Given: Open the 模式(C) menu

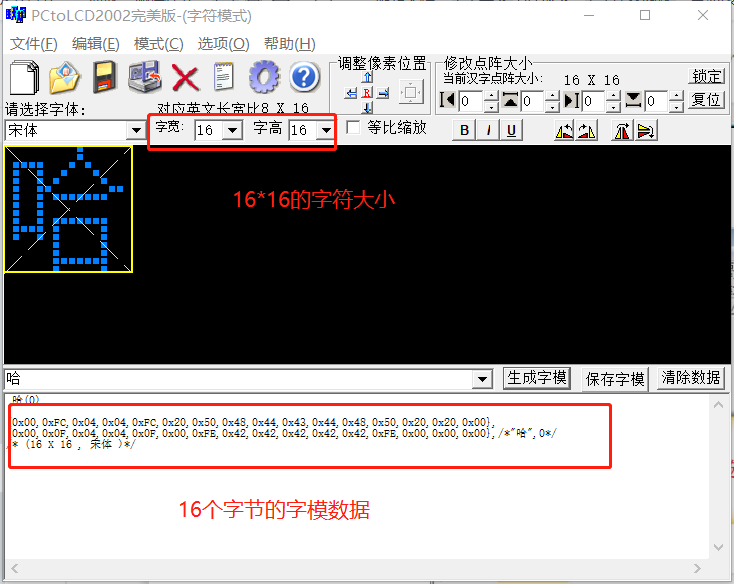Looking at the screenshot, I should [159, 44].
